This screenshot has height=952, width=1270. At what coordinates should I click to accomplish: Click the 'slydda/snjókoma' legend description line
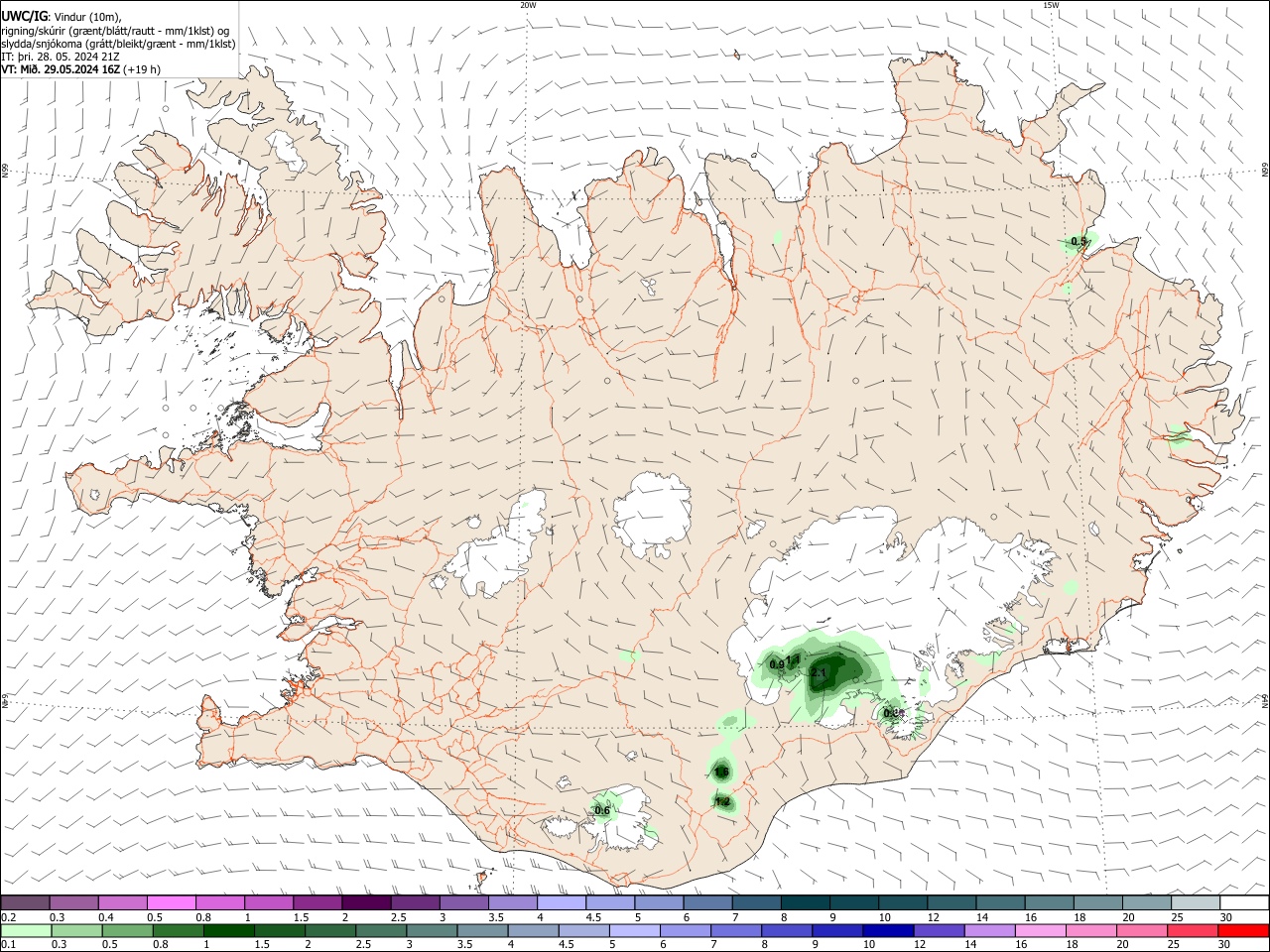click(118, 44)
